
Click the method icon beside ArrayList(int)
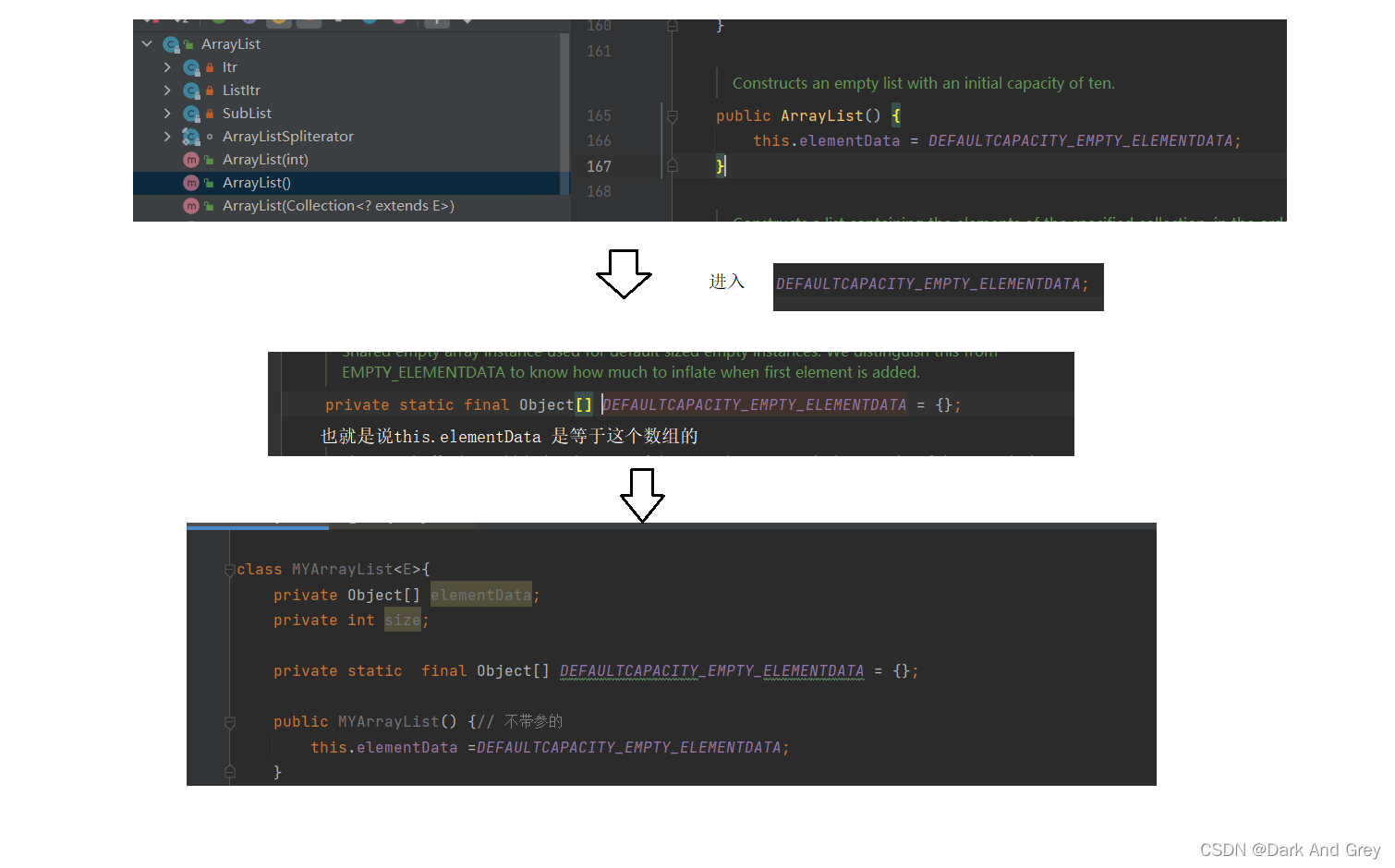point(191,160)
